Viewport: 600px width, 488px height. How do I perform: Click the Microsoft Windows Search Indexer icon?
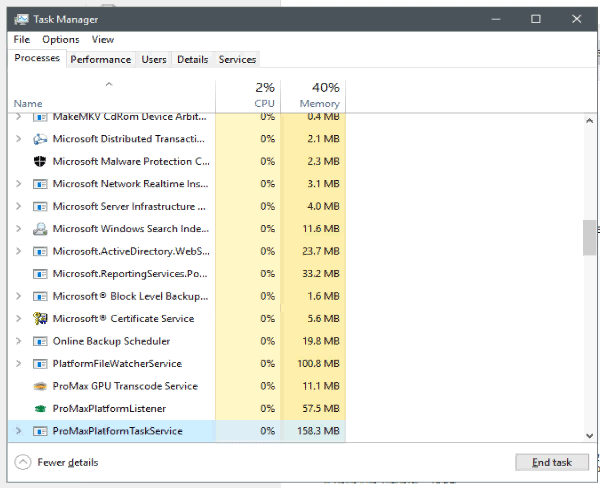40,229
